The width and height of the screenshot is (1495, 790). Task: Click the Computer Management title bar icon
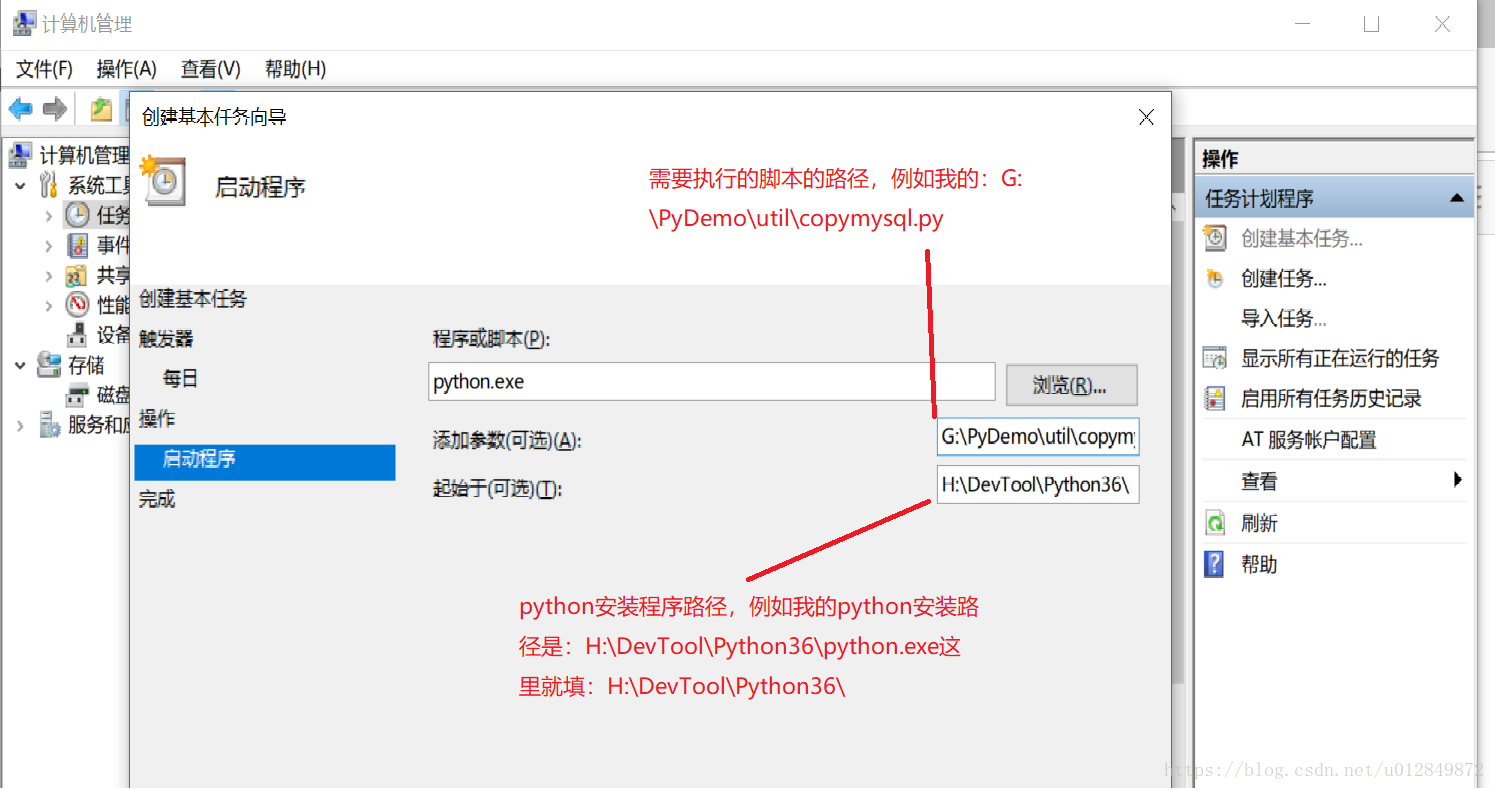click(24, 23)
